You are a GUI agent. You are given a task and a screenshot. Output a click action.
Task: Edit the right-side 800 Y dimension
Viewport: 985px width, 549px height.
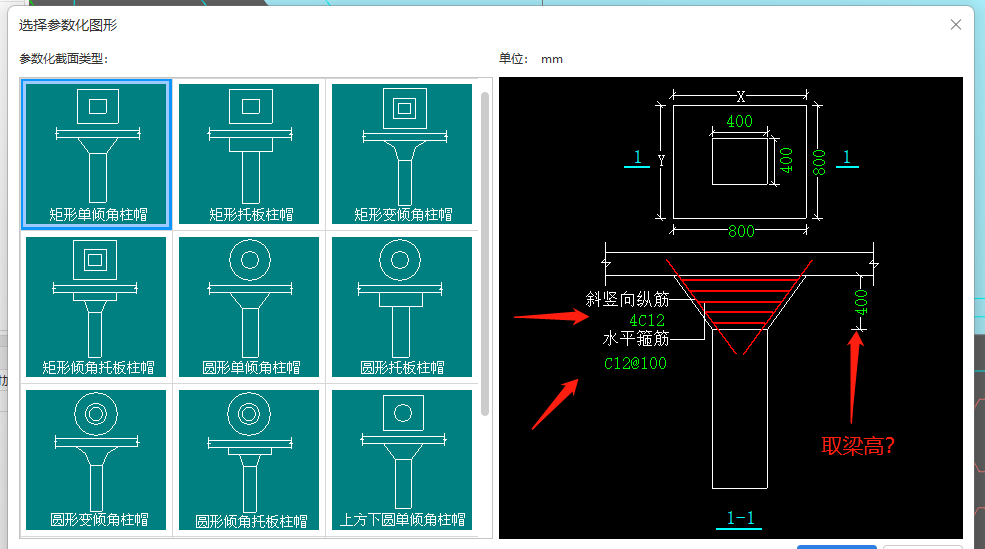pos(819,162)
